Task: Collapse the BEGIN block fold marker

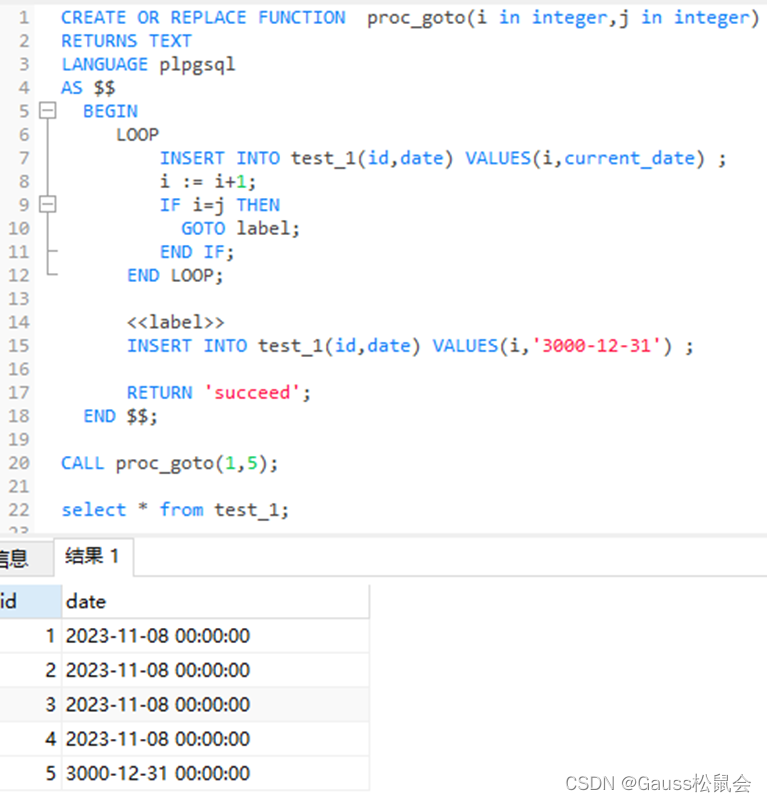Action: point(48,110)
